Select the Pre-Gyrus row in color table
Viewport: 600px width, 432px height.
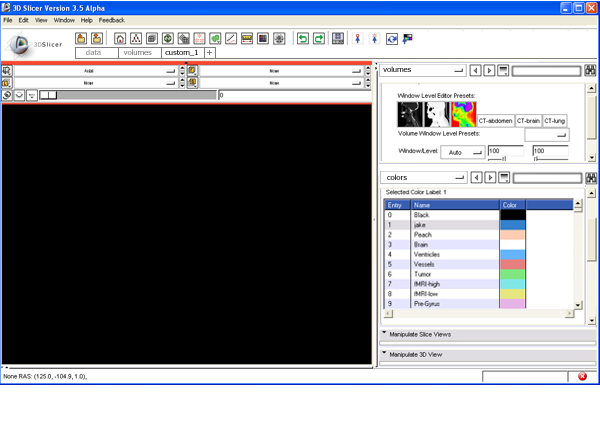tap(478, 304)
